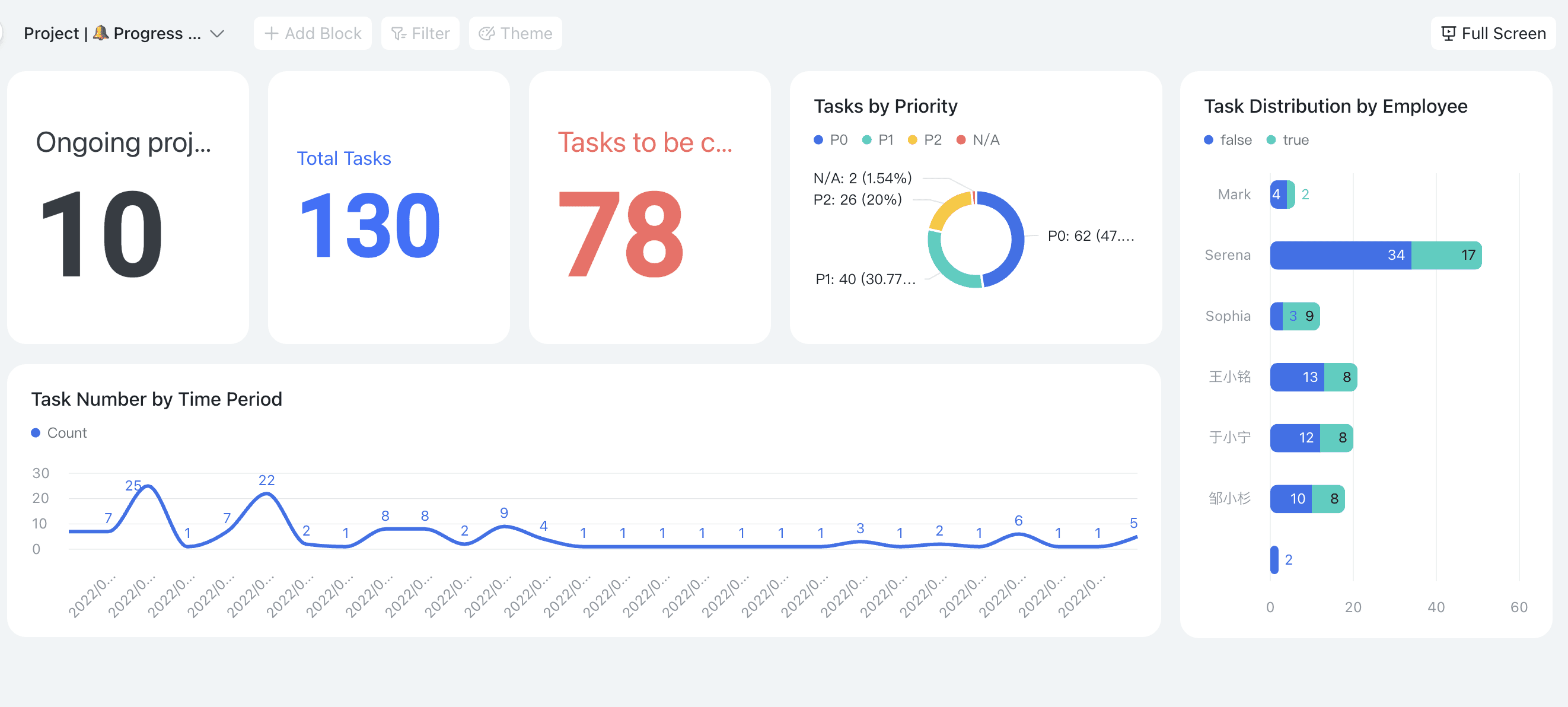Expand the dashboard title dropdown chevron
Screen dimensions: 1568x707
[217, 33]
